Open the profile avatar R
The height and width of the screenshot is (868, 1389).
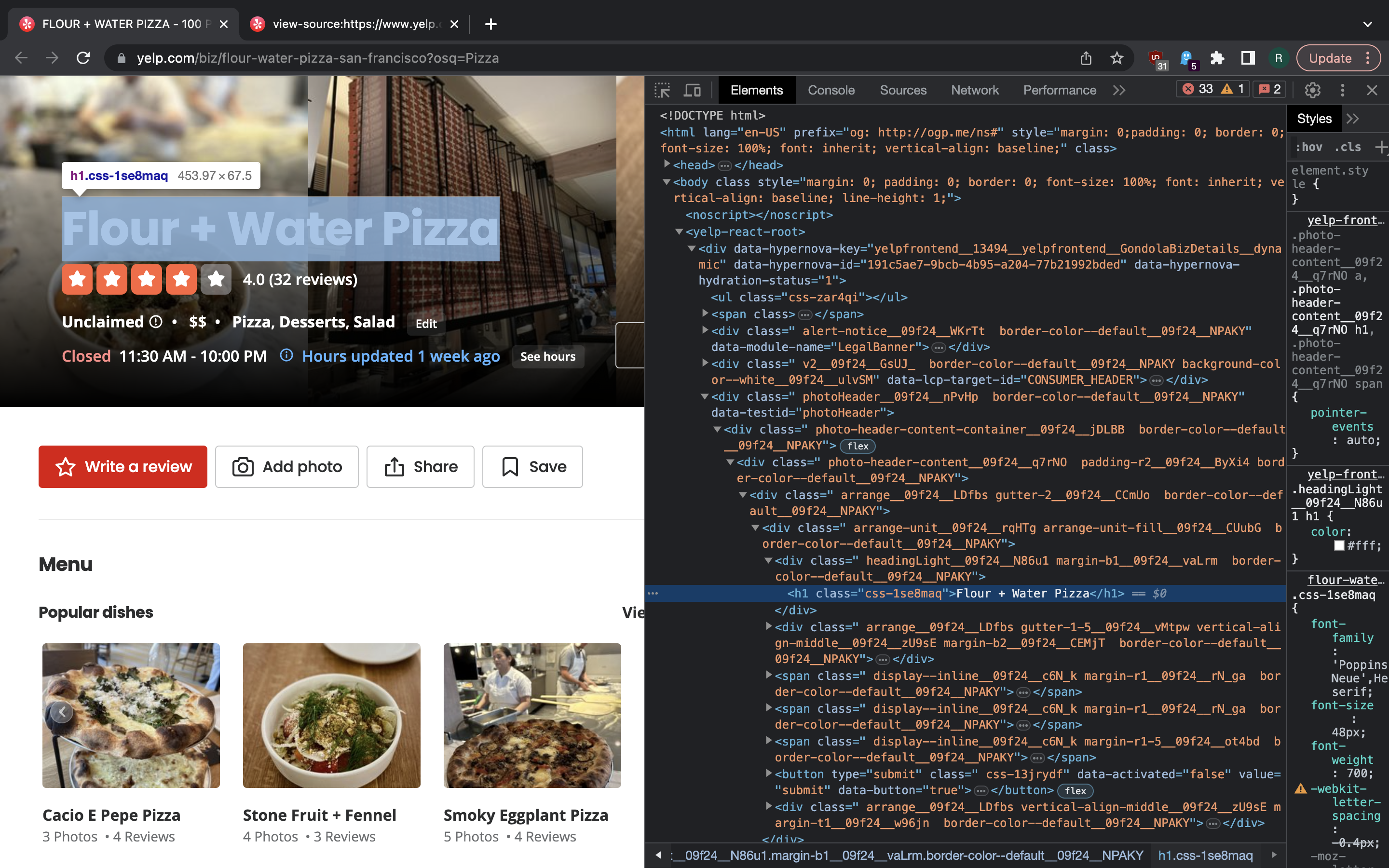(x=1278, y=58)
